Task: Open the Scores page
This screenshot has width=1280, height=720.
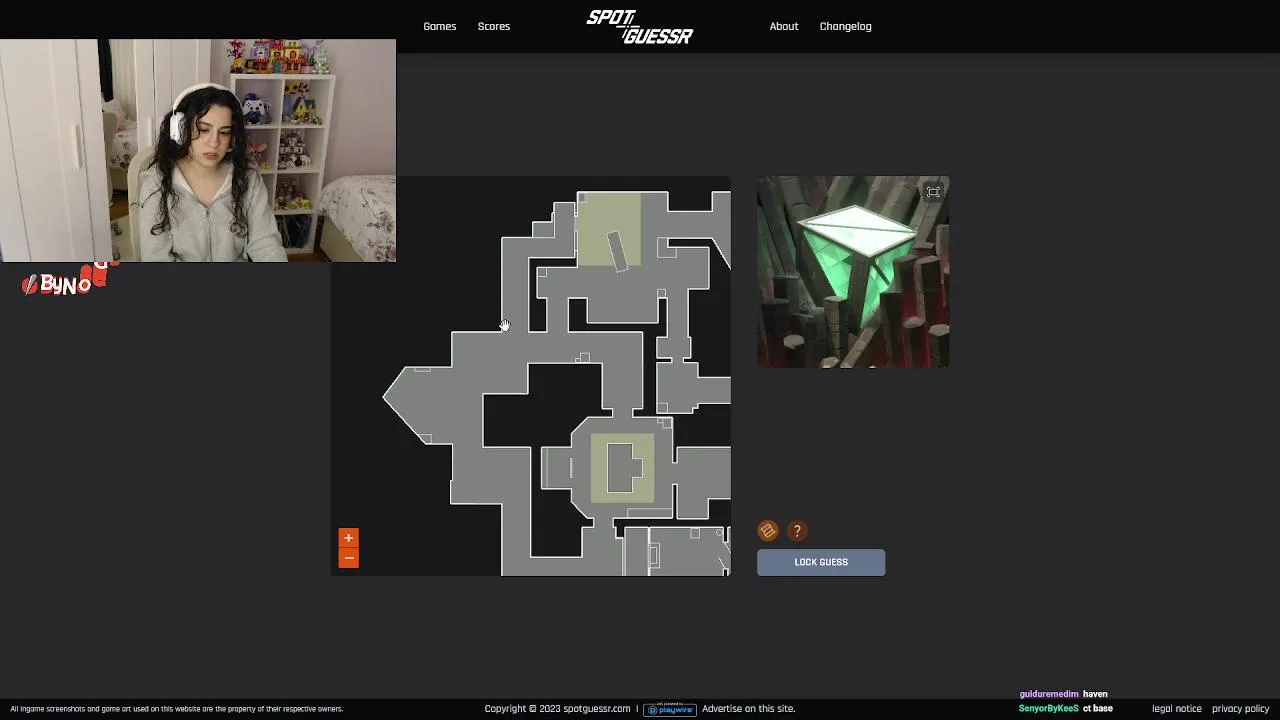Action: (494, 26)
